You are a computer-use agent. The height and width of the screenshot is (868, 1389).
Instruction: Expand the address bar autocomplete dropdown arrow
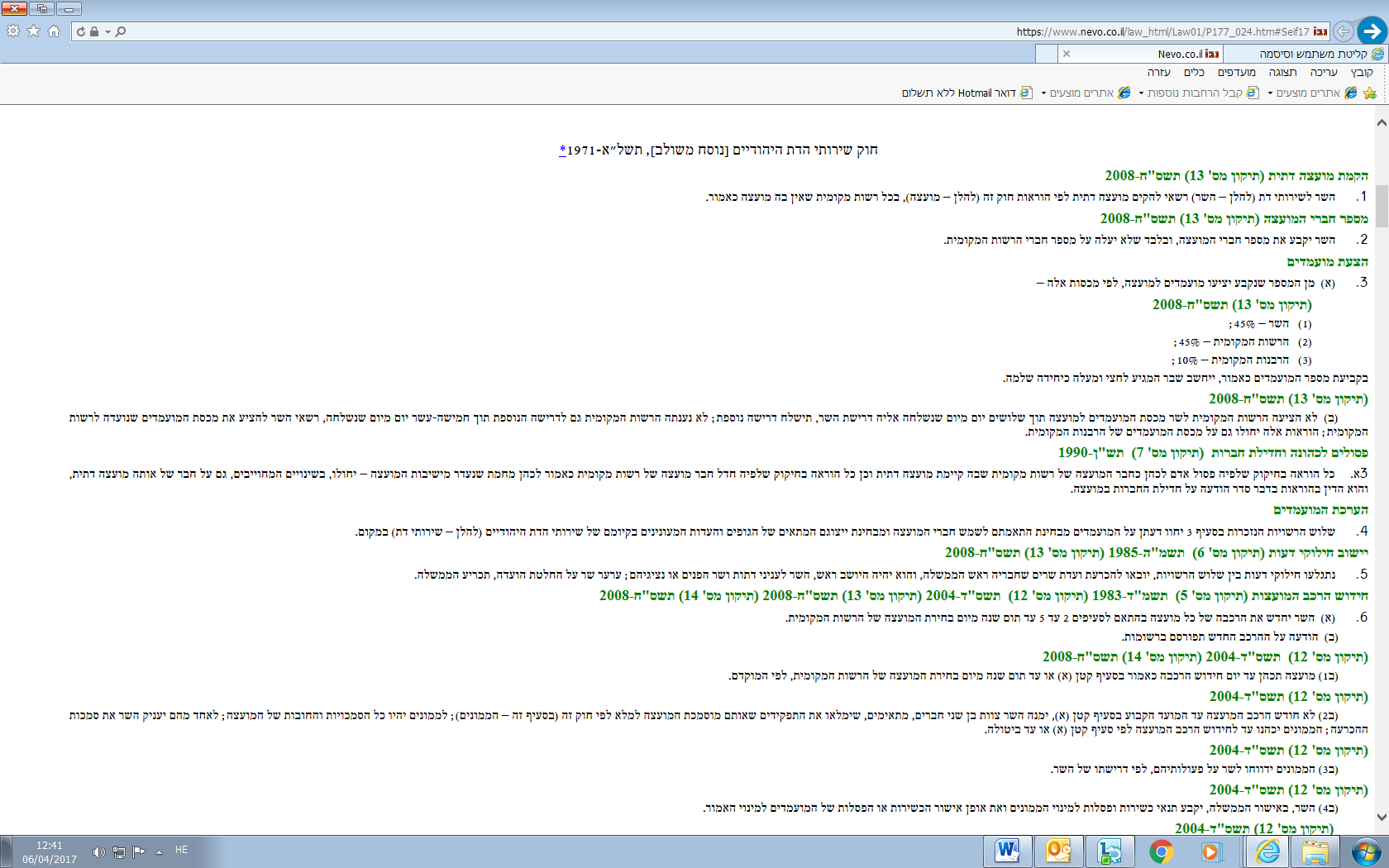coord(107,31)
